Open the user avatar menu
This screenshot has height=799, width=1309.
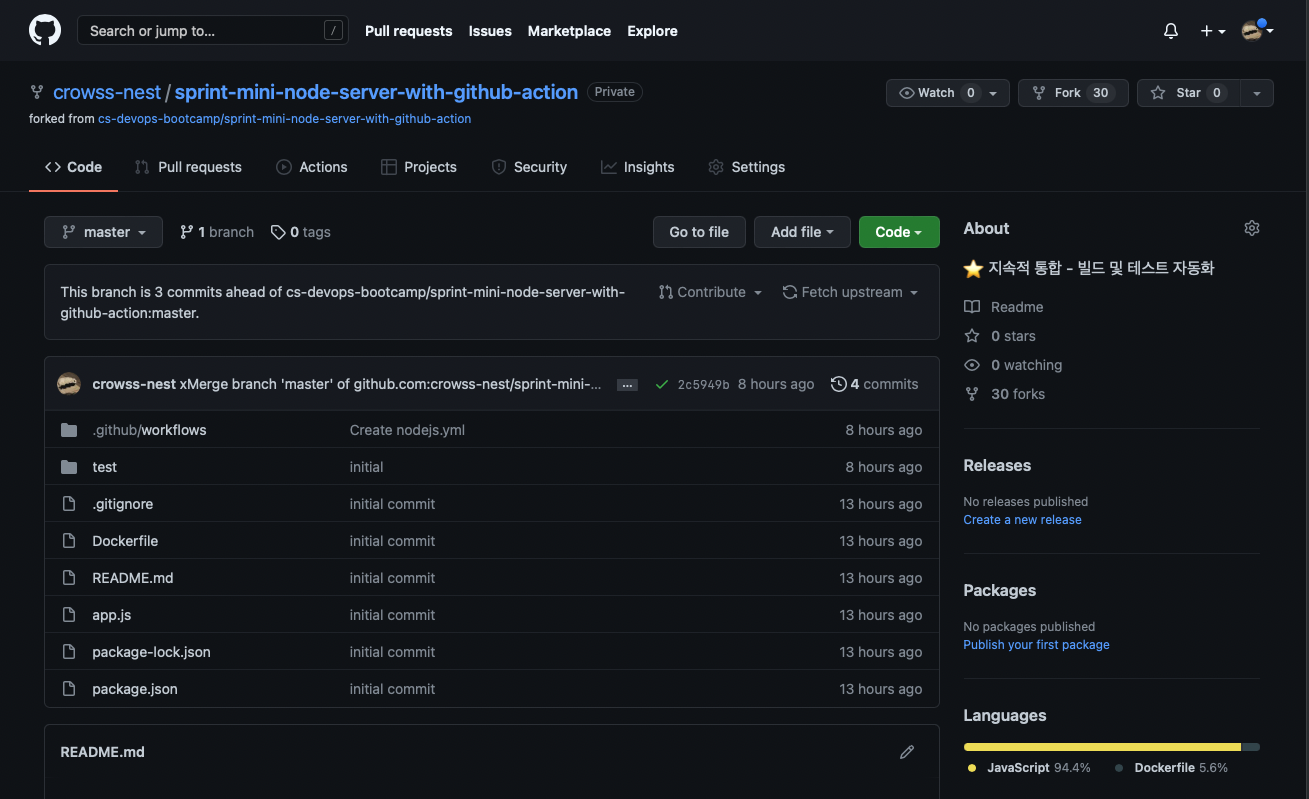point(1257,31)
